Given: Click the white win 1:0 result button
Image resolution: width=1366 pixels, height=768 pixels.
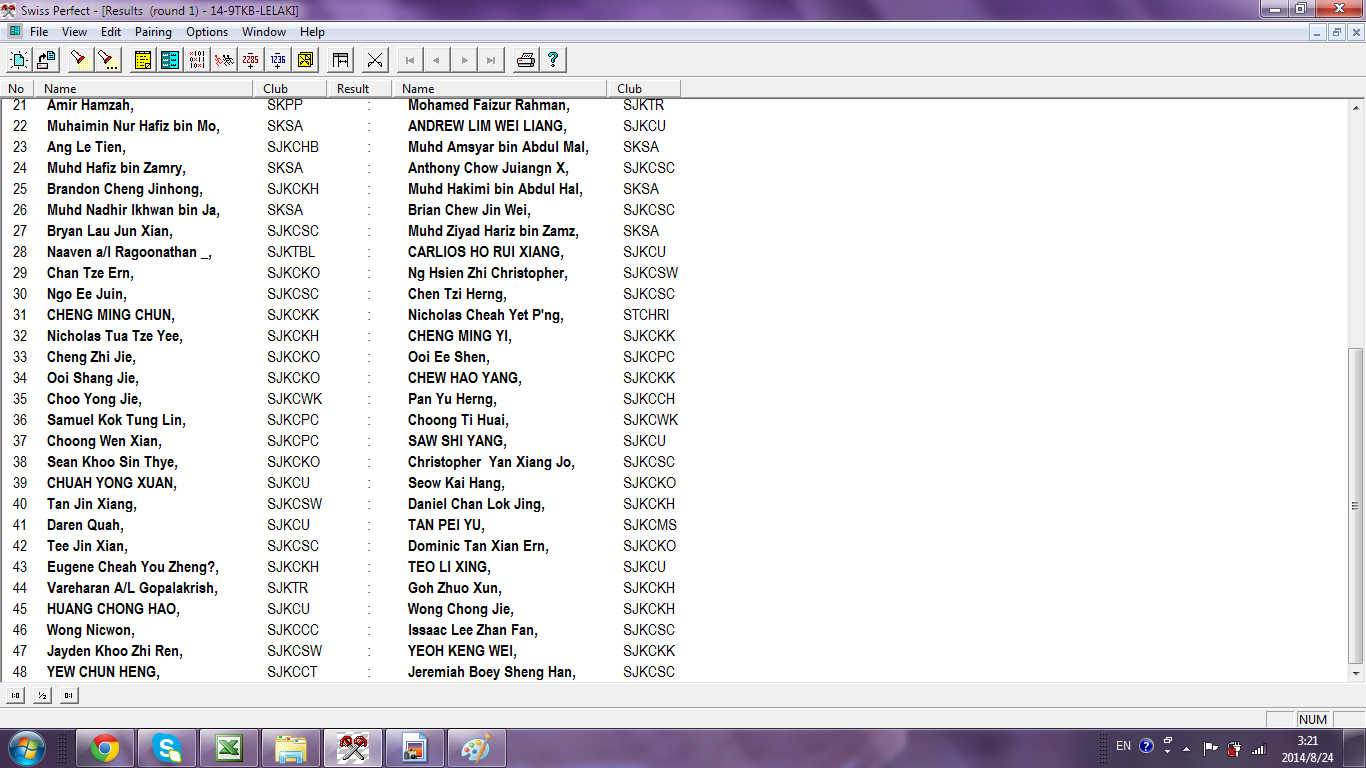Looking at the screenshot, I should pos(17,695).
